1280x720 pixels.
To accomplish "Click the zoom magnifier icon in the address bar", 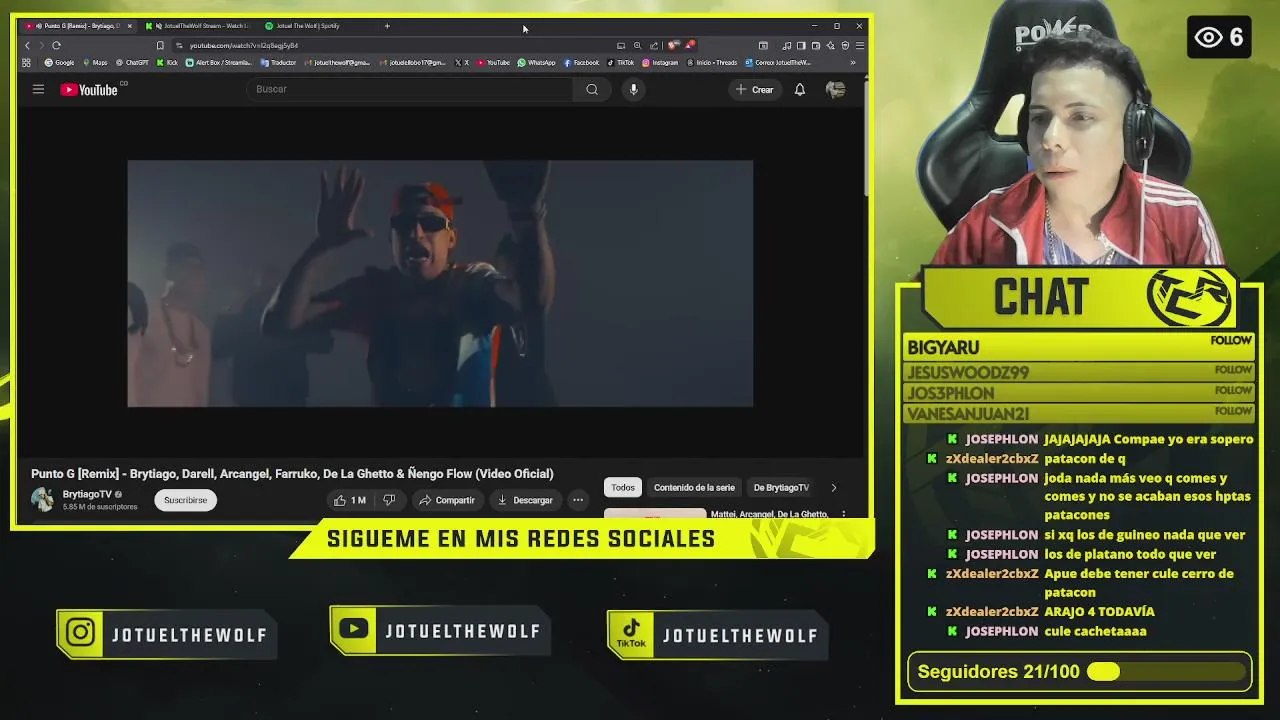I will [x=637, y=46].
